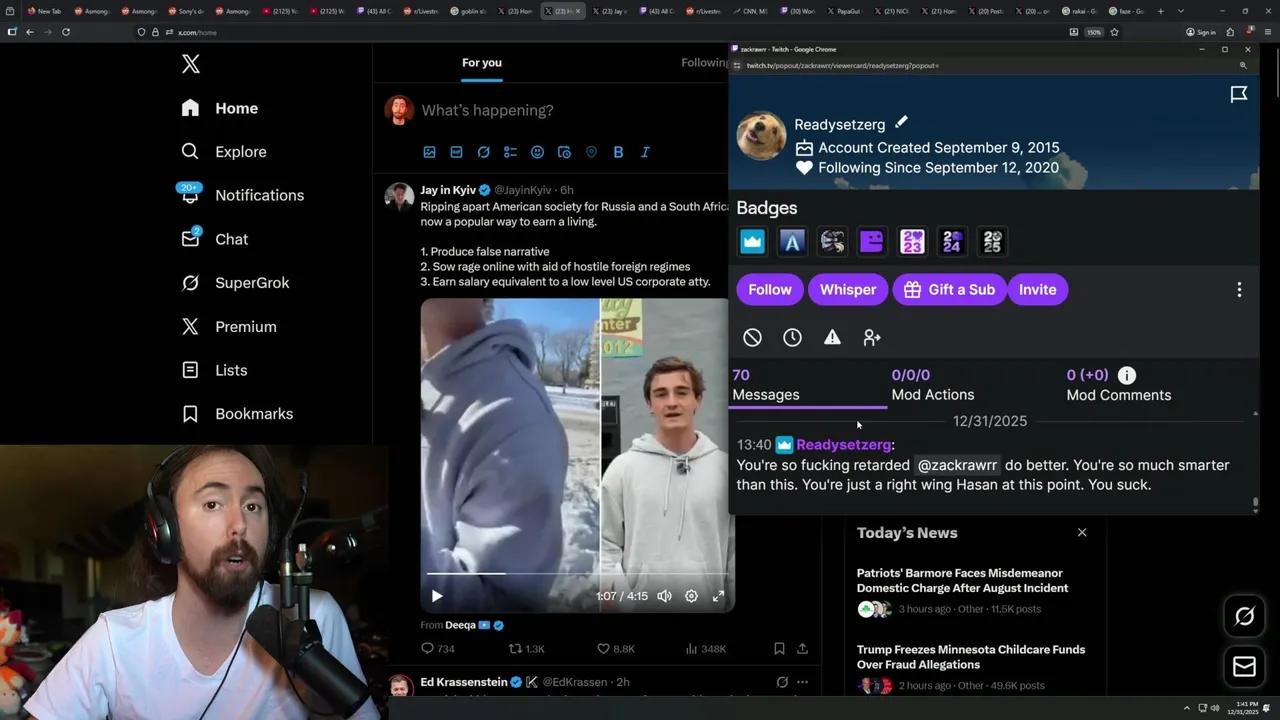Viewport: 1280px width, 720px height.
Task: Toggle italic formatting in composer
Action: tap(645, 152)
